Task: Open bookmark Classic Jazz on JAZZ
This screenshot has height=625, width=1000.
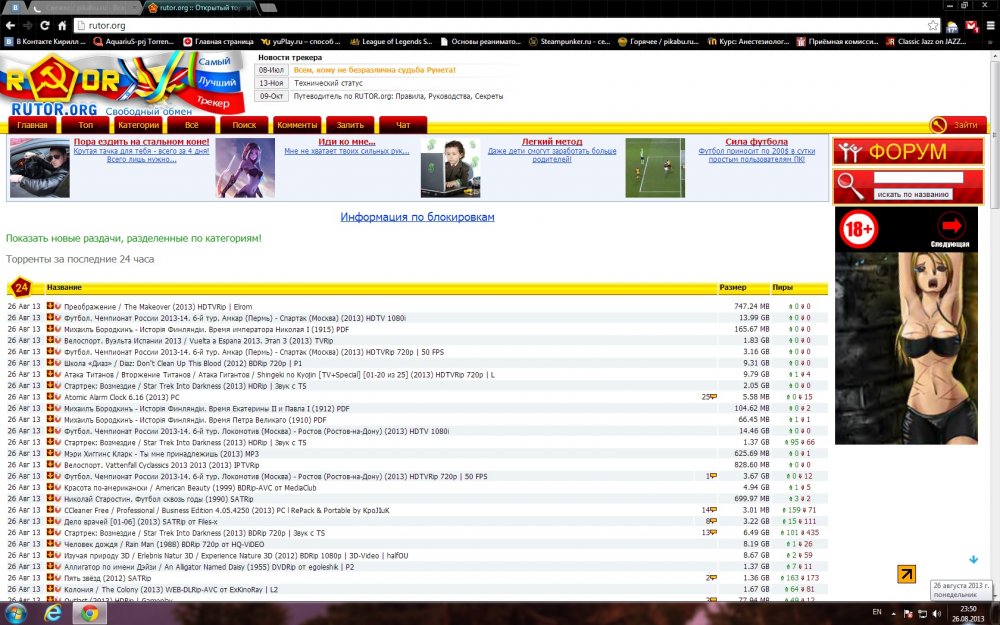Action: tap(925, 41)
